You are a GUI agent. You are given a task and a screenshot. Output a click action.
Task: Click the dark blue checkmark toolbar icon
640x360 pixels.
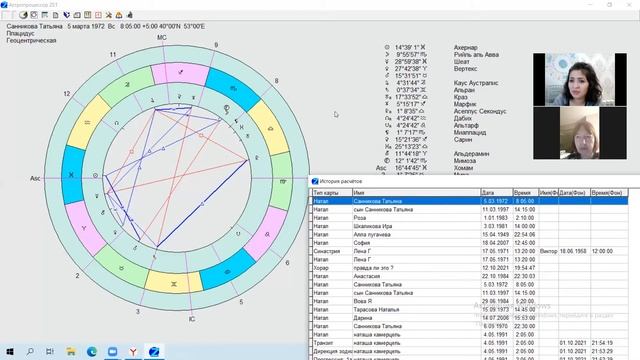coord(66,15)
